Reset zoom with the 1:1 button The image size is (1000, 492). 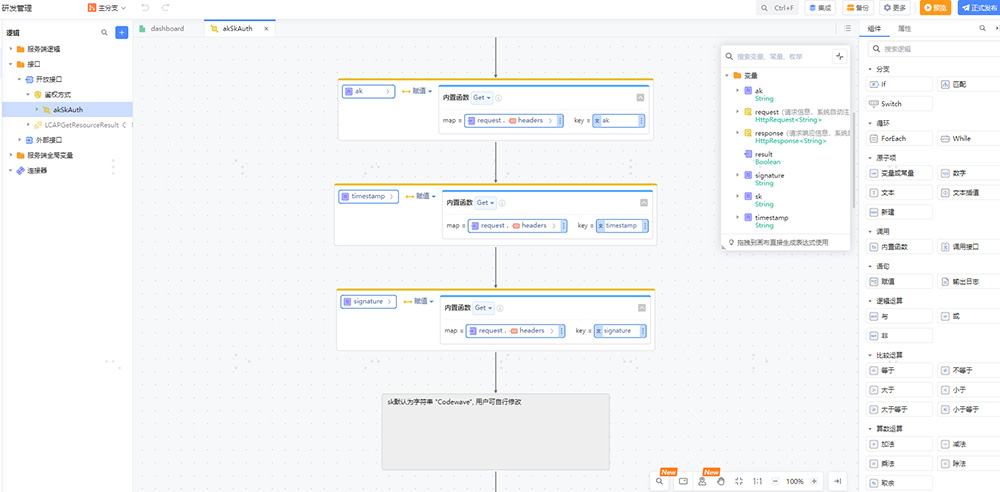pyautogui.click(x=757, y=481)
